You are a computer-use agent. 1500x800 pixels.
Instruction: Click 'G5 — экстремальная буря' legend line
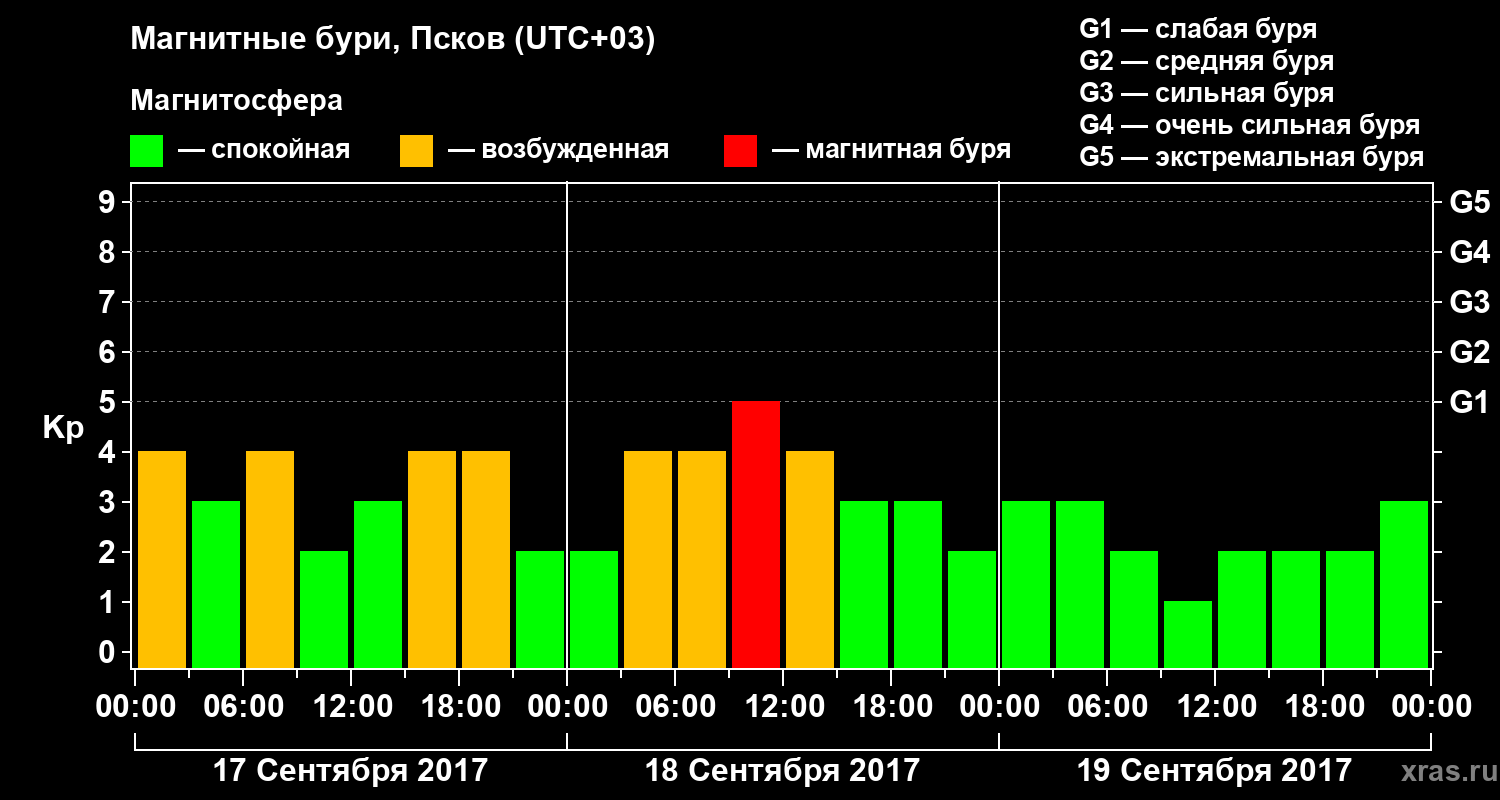tap(1251, 157)
